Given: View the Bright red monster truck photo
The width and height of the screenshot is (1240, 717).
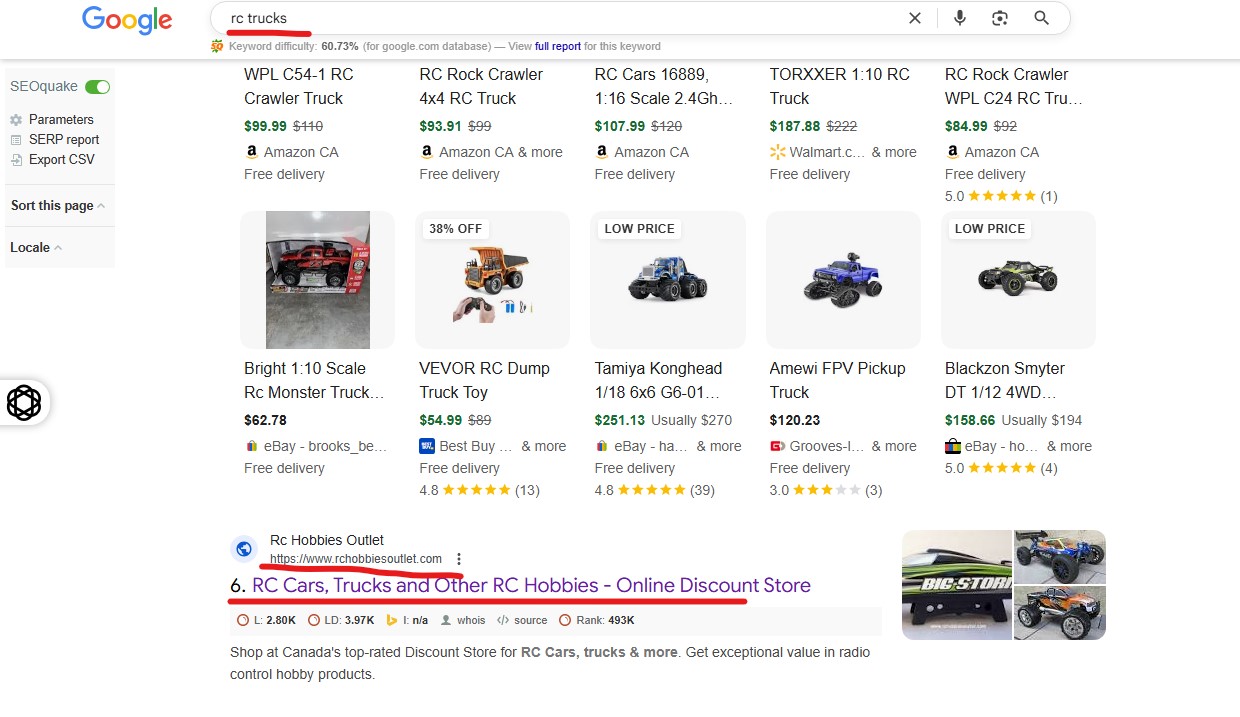Looking at the screenshot, I should 318,280.
